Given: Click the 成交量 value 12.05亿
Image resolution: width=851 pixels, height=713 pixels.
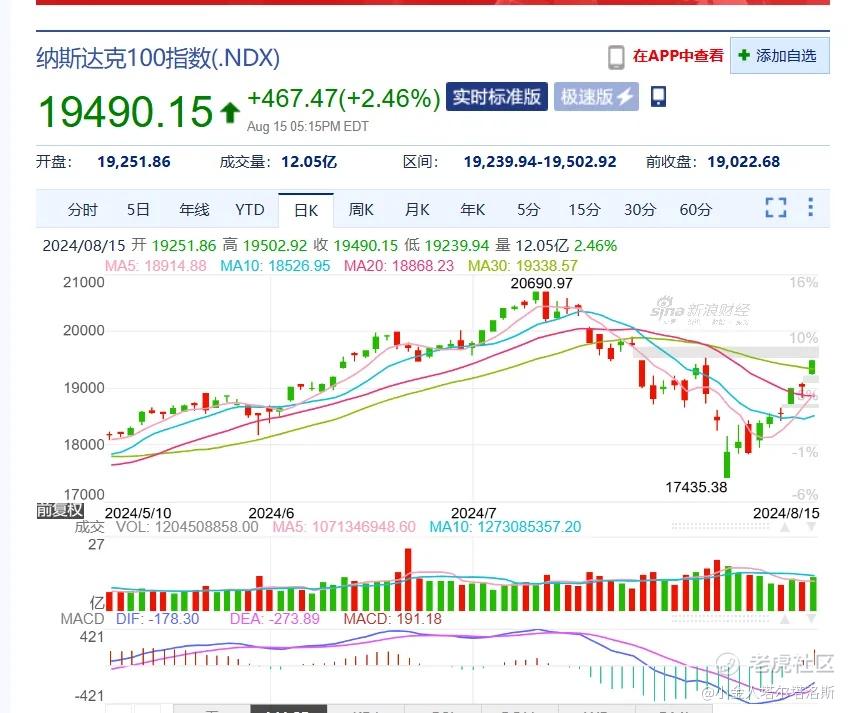Looking at the screenshot, I should 309,162.
